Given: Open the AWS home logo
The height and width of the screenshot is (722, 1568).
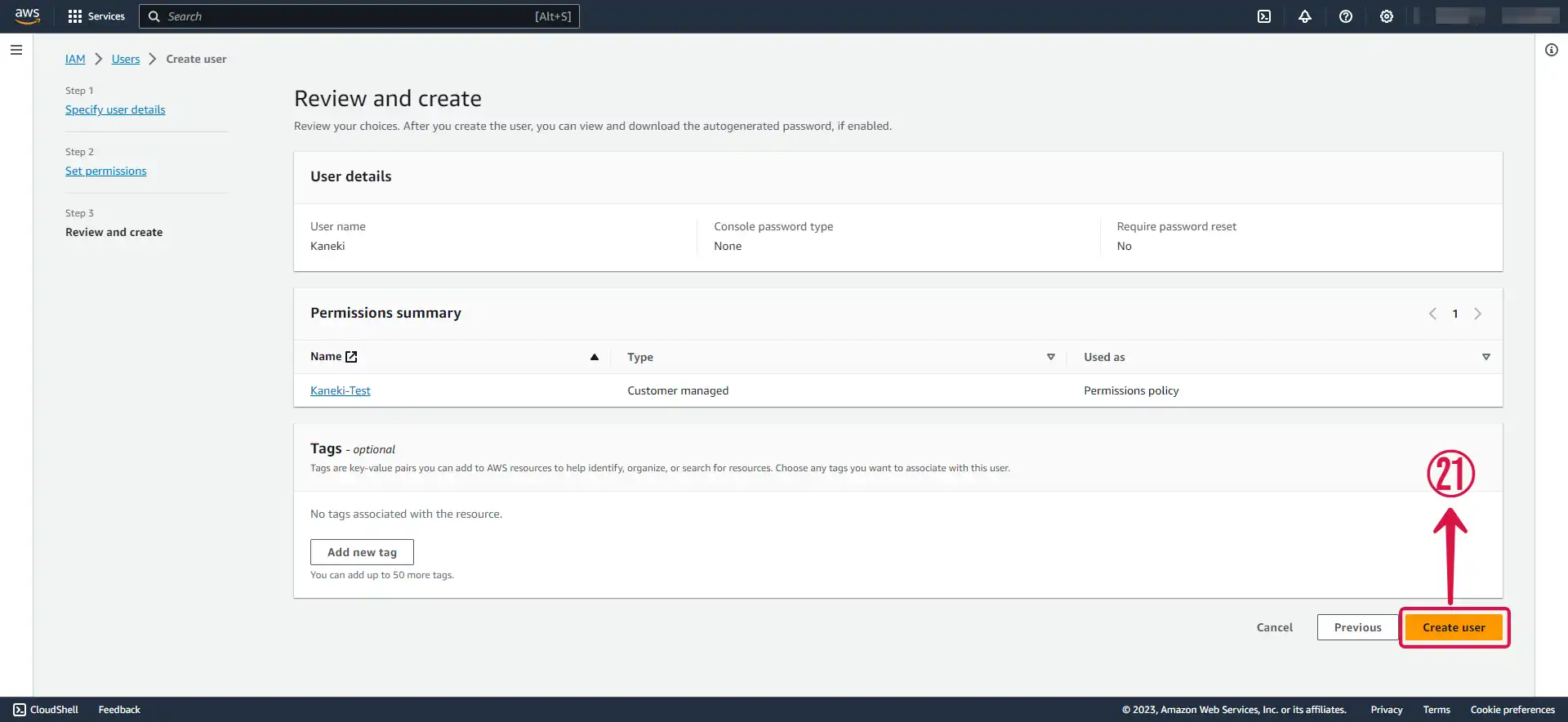Looking at the screenshot, I should tap(27, 16).
